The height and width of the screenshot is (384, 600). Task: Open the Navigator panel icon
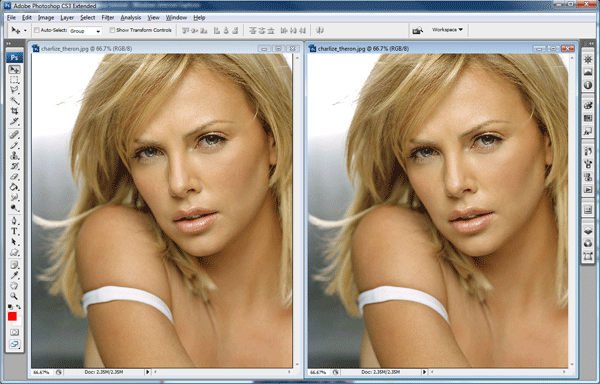coord(588,59)
